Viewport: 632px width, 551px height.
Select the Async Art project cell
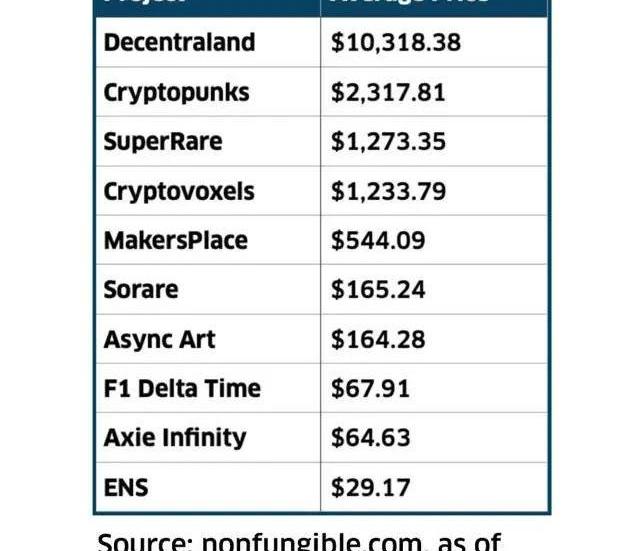(x=208, y=339)
